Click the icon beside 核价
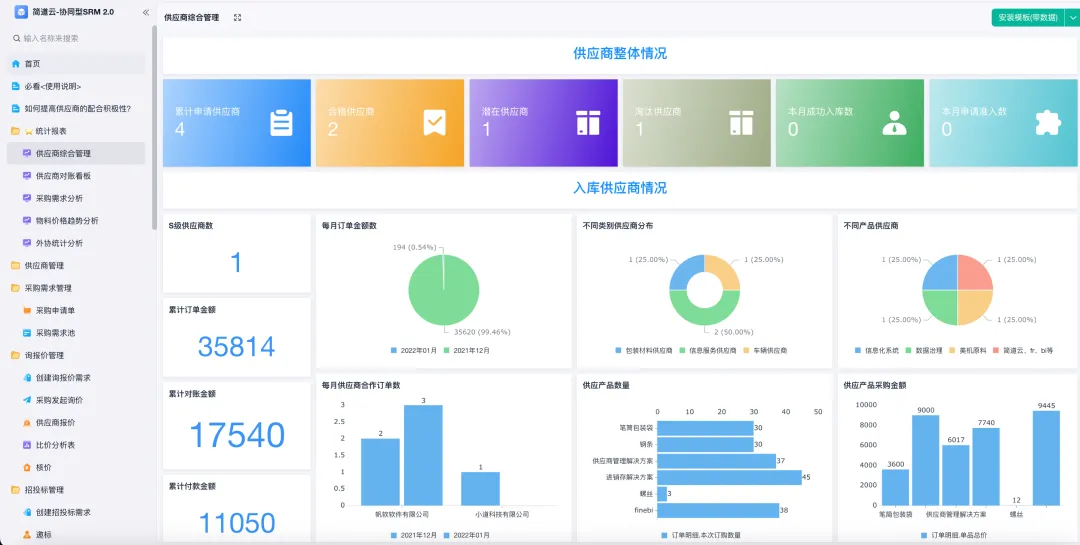1080x545 pixels. tap(27, 467)
